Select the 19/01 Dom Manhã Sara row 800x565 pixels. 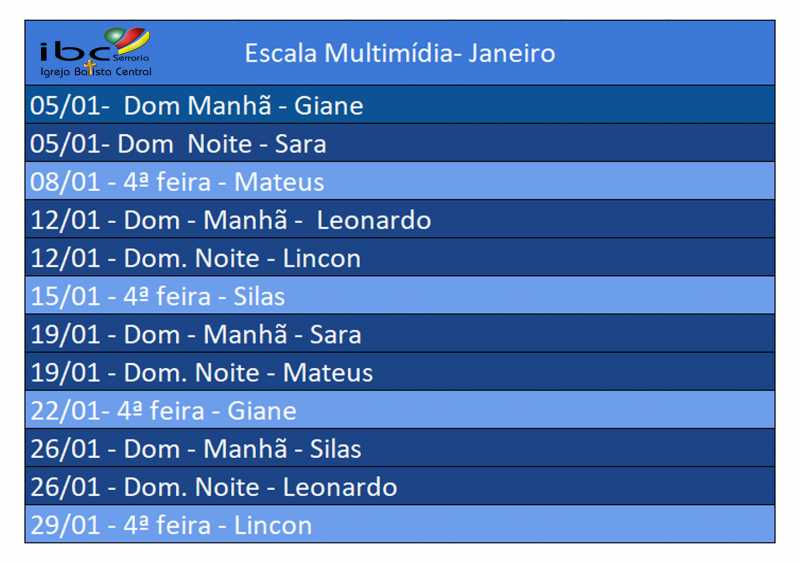click(400, 333)
